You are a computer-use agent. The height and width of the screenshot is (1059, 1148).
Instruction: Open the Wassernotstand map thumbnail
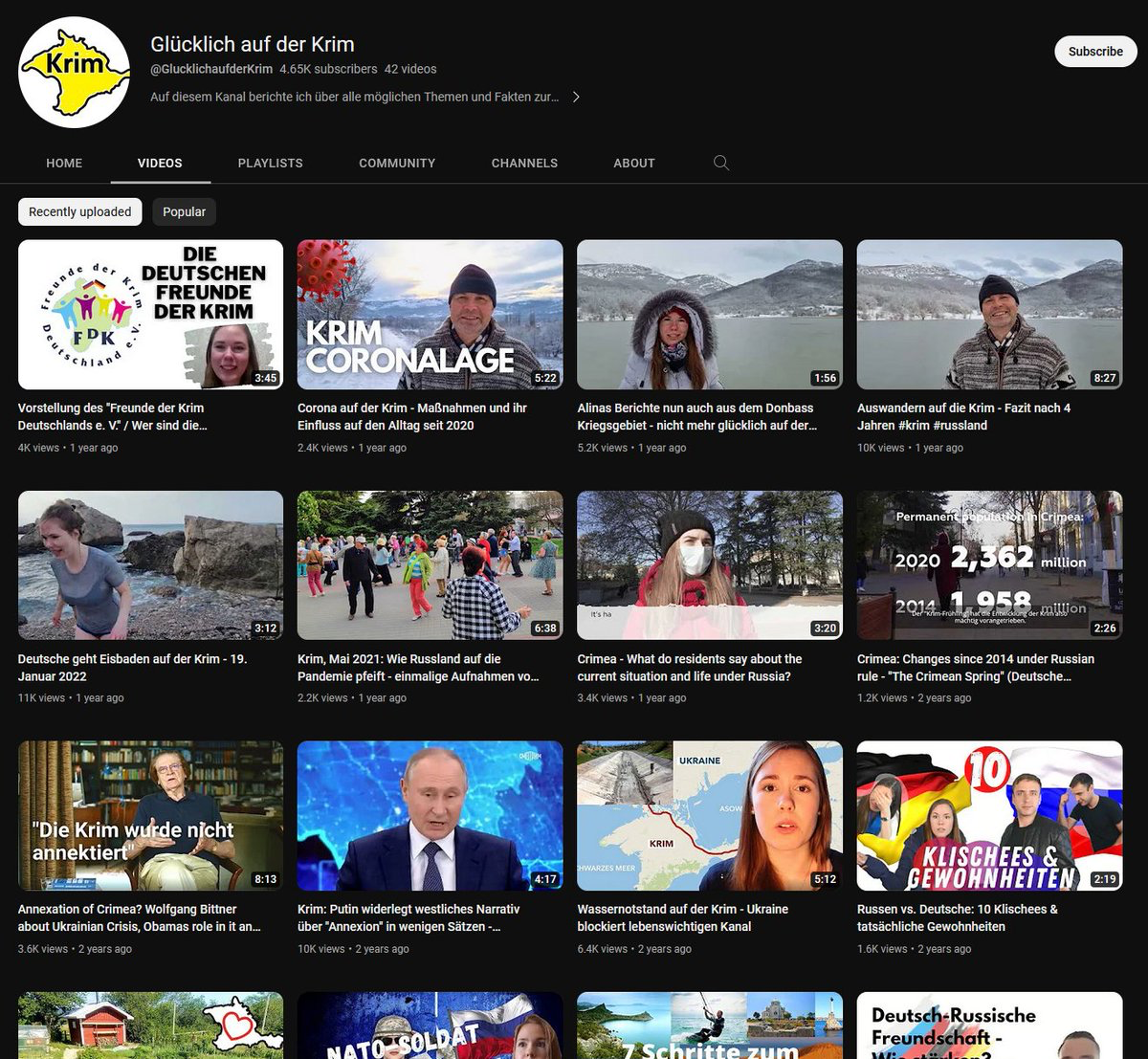tap(710, 815)
